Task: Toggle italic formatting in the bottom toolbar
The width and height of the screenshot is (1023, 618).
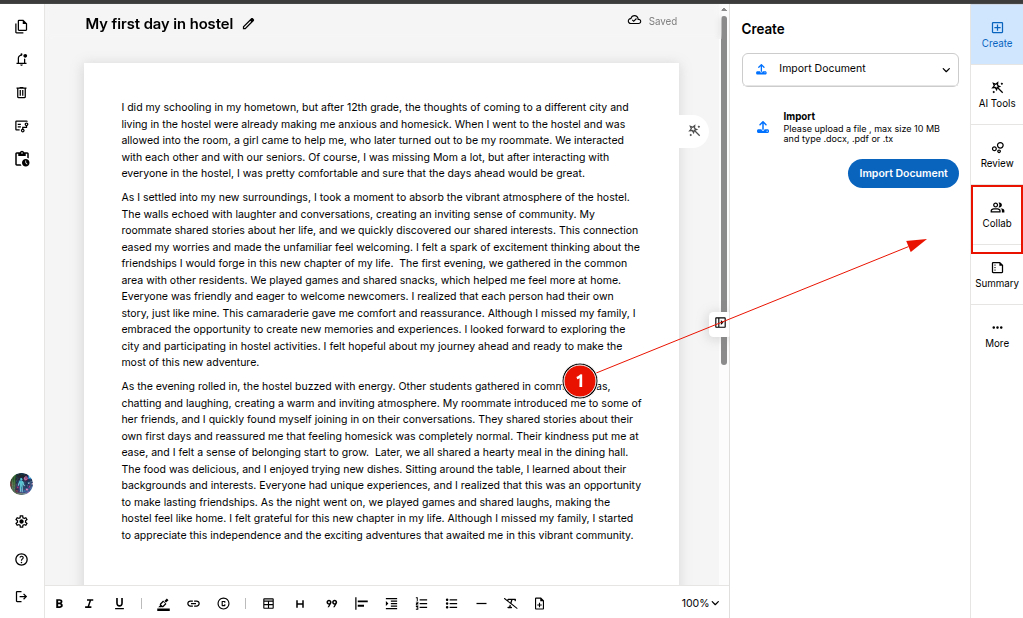Action: pos(89,603)
